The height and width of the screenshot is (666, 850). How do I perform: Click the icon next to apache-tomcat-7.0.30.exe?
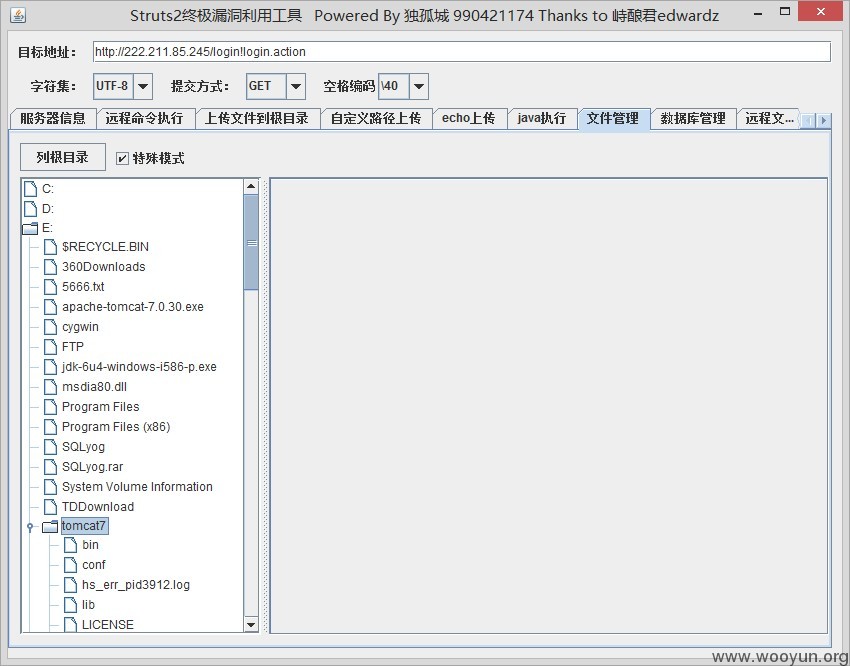click(x=50, y=307)
